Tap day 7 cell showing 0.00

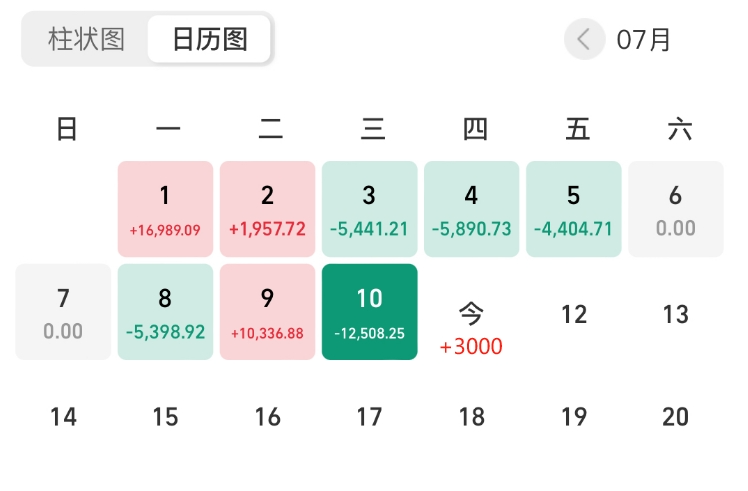tap(63, 312)
